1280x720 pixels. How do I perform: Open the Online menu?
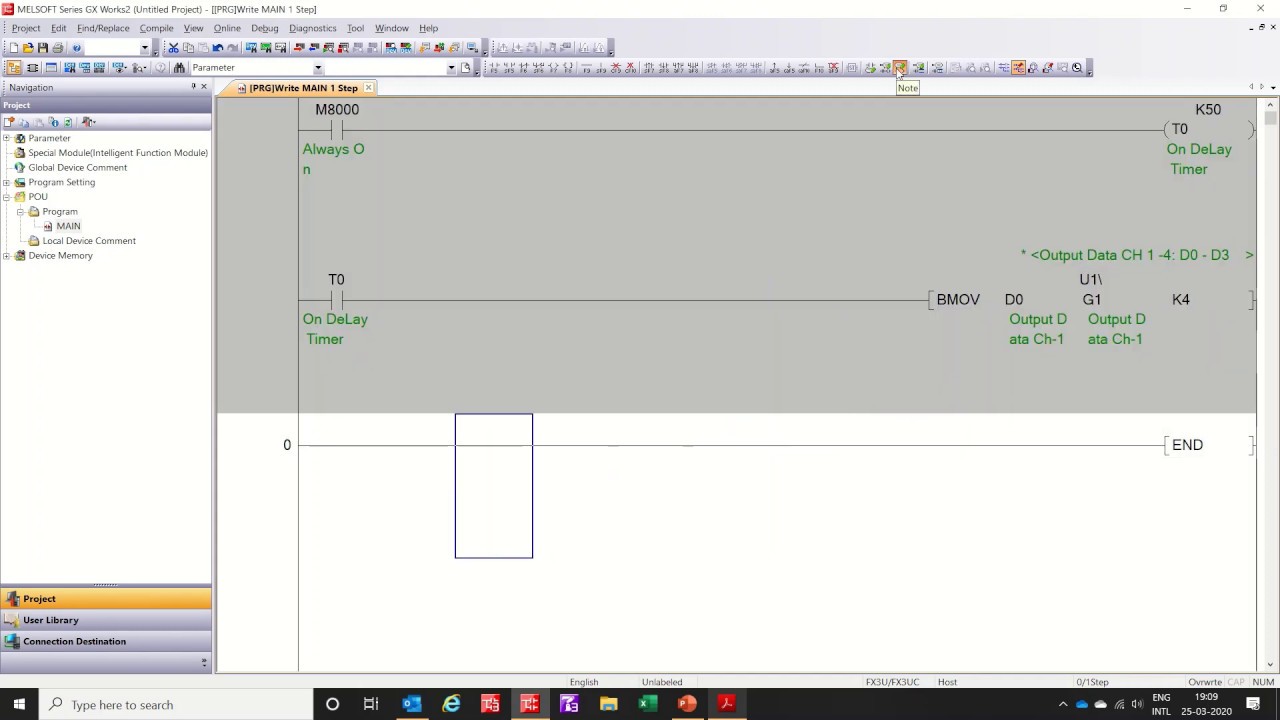pos(227,28)
